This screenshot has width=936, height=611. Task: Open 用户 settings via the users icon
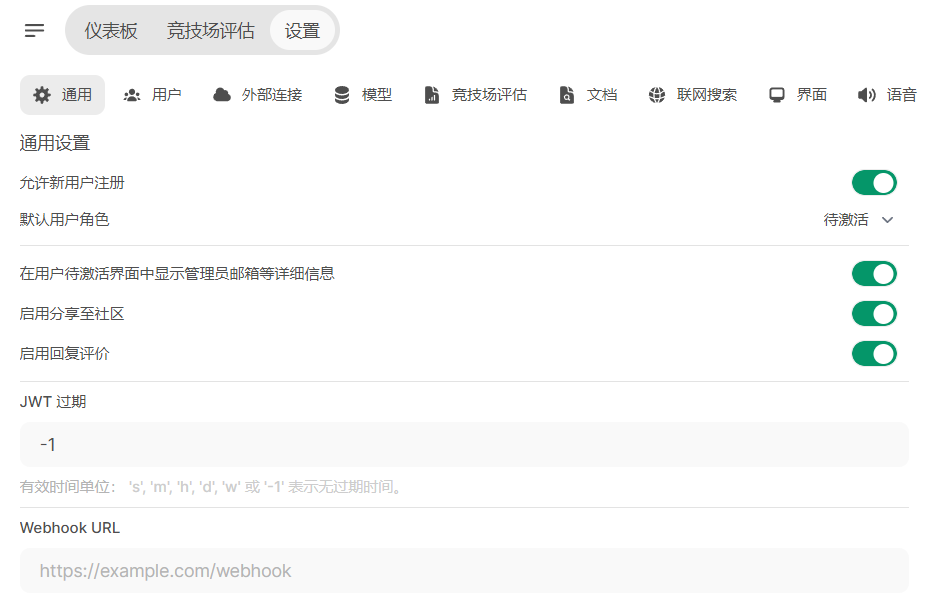[x=131, y=94]
